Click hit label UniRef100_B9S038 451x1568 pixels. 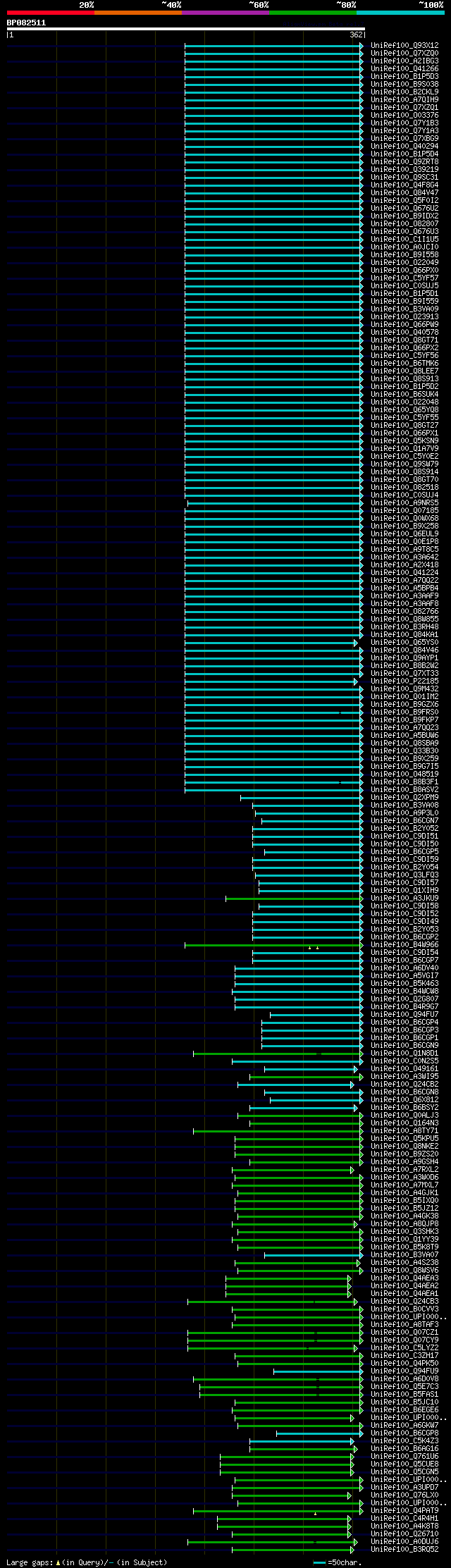404,85
